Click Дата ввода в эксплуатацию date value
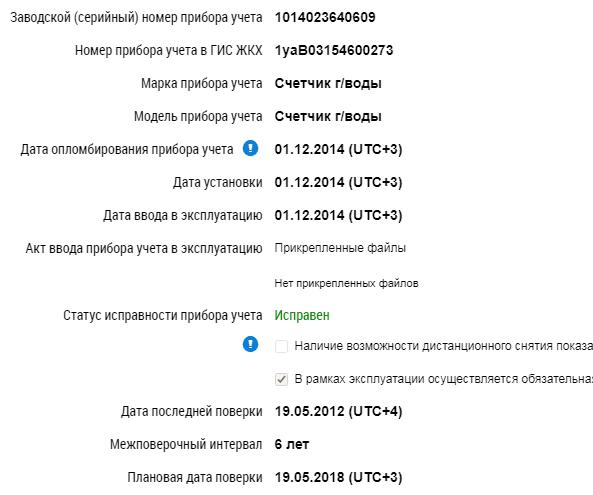593x495 pixels. [338, 215]
